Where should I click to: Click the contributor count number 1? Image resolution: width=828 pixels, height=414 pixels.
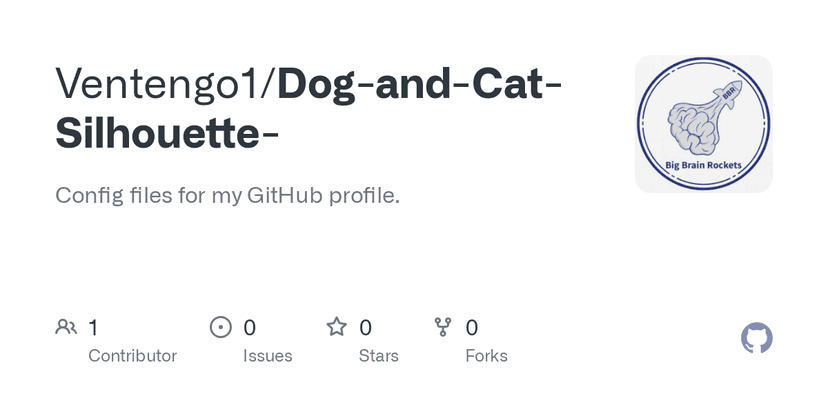click(93, 327)
